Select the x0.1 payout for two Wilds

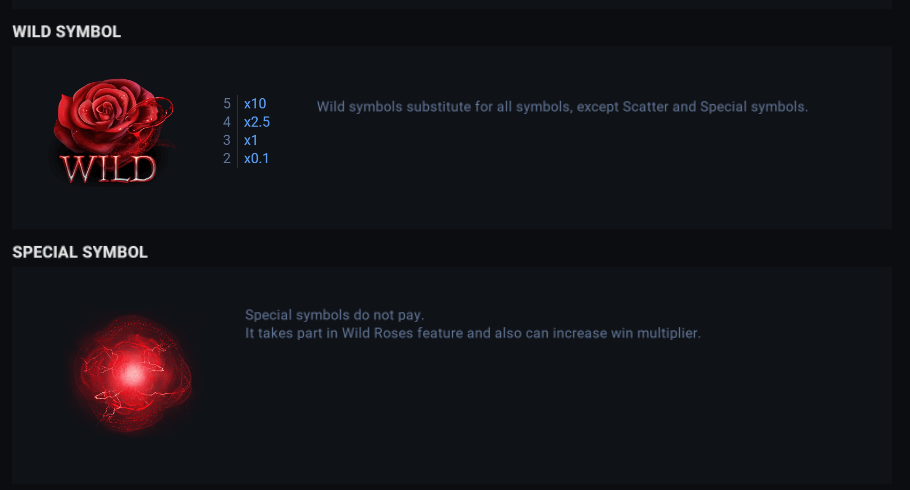[x=257, y=158]
